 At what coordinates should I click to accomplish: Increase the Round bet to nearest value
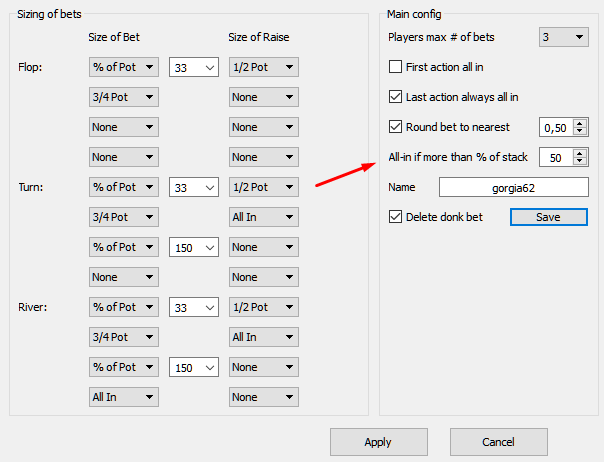(580, 123)
